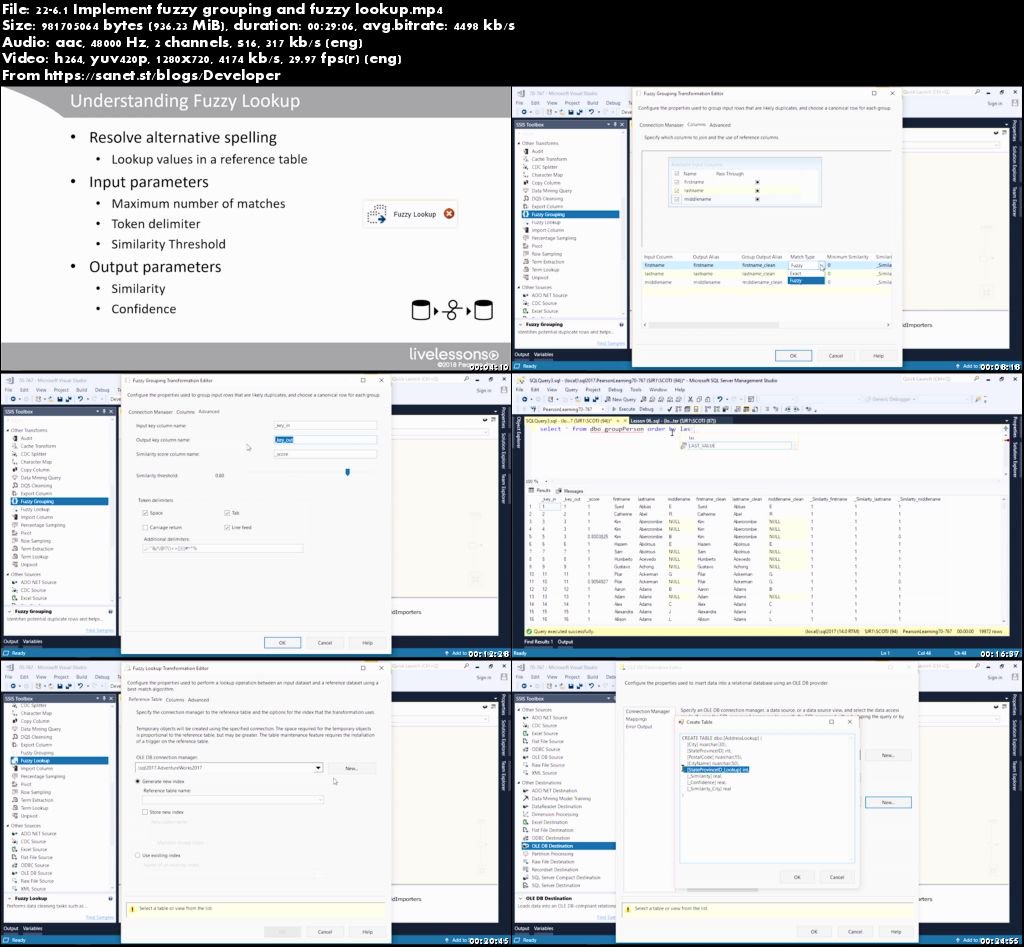Viewport: 1024px width, 947px height.
Task: Enable the Carriage return delimiter checkbox
Action: [x=145, y=528]
